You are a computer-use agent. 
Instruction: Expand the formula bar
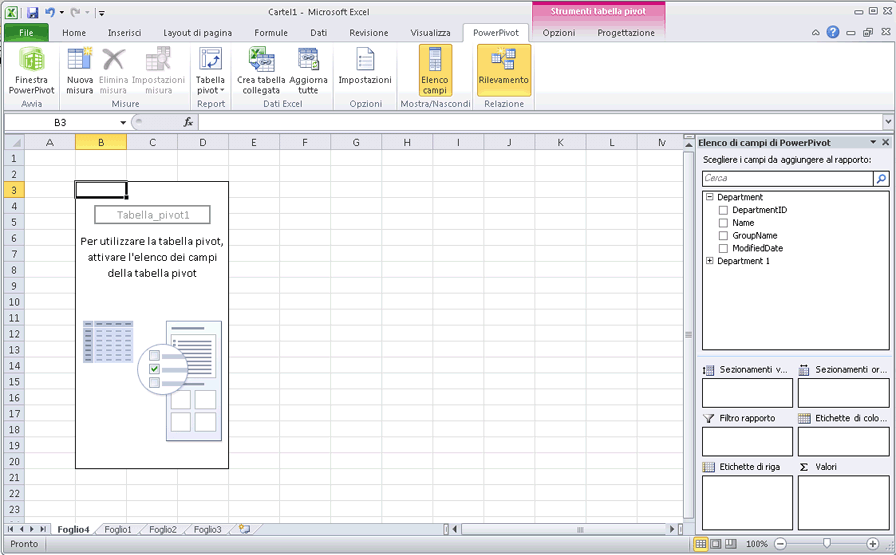(887, 122)
